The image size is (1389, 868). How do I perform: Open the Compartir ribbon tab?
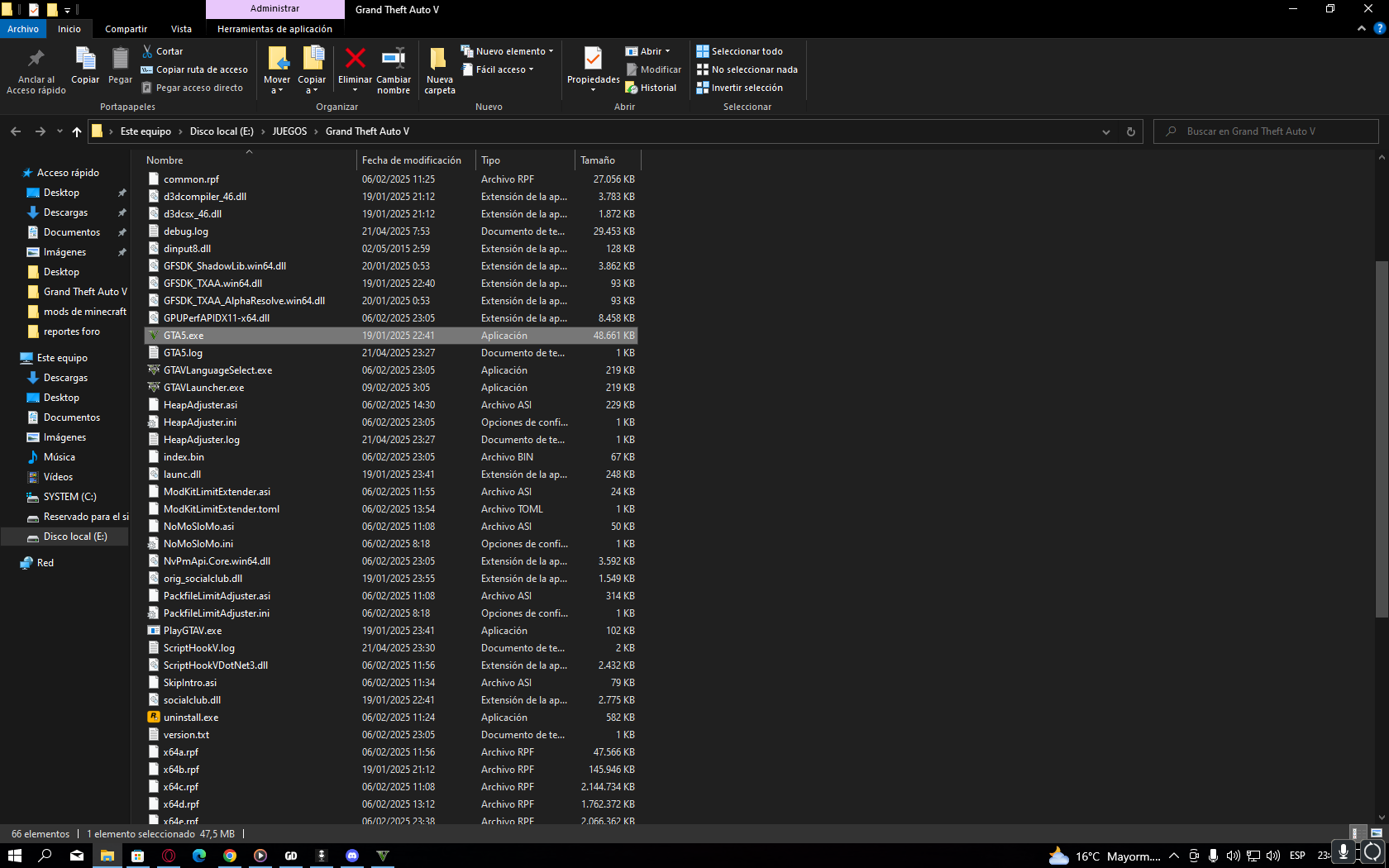126,29
